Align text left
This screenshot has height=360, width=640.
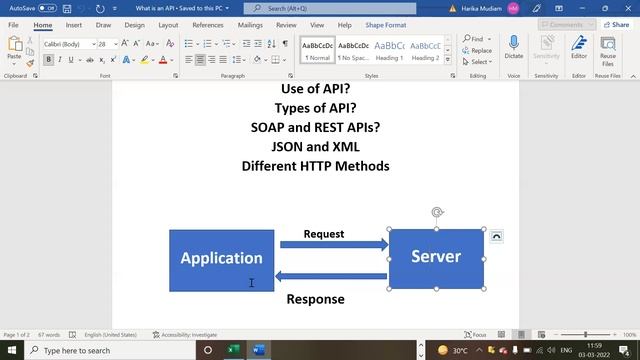[x=189, y=60]
